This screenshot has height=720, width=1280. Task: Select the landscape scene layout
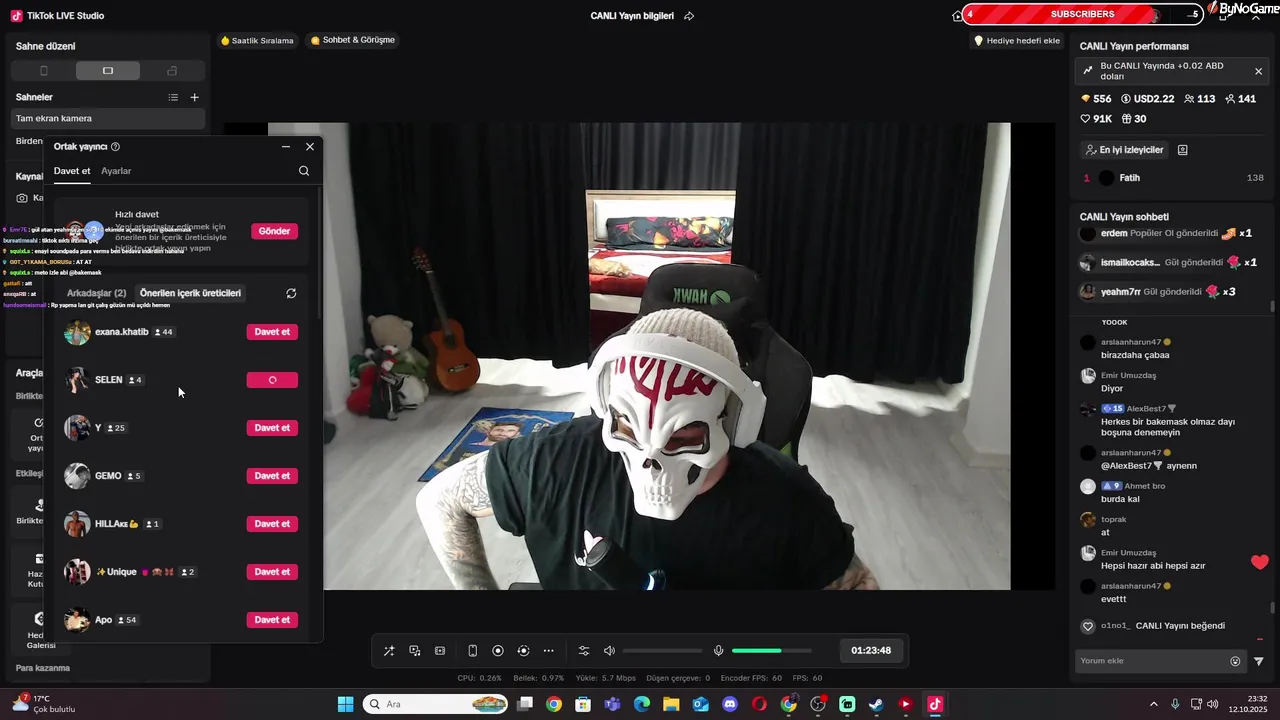[x=108, y=71]
